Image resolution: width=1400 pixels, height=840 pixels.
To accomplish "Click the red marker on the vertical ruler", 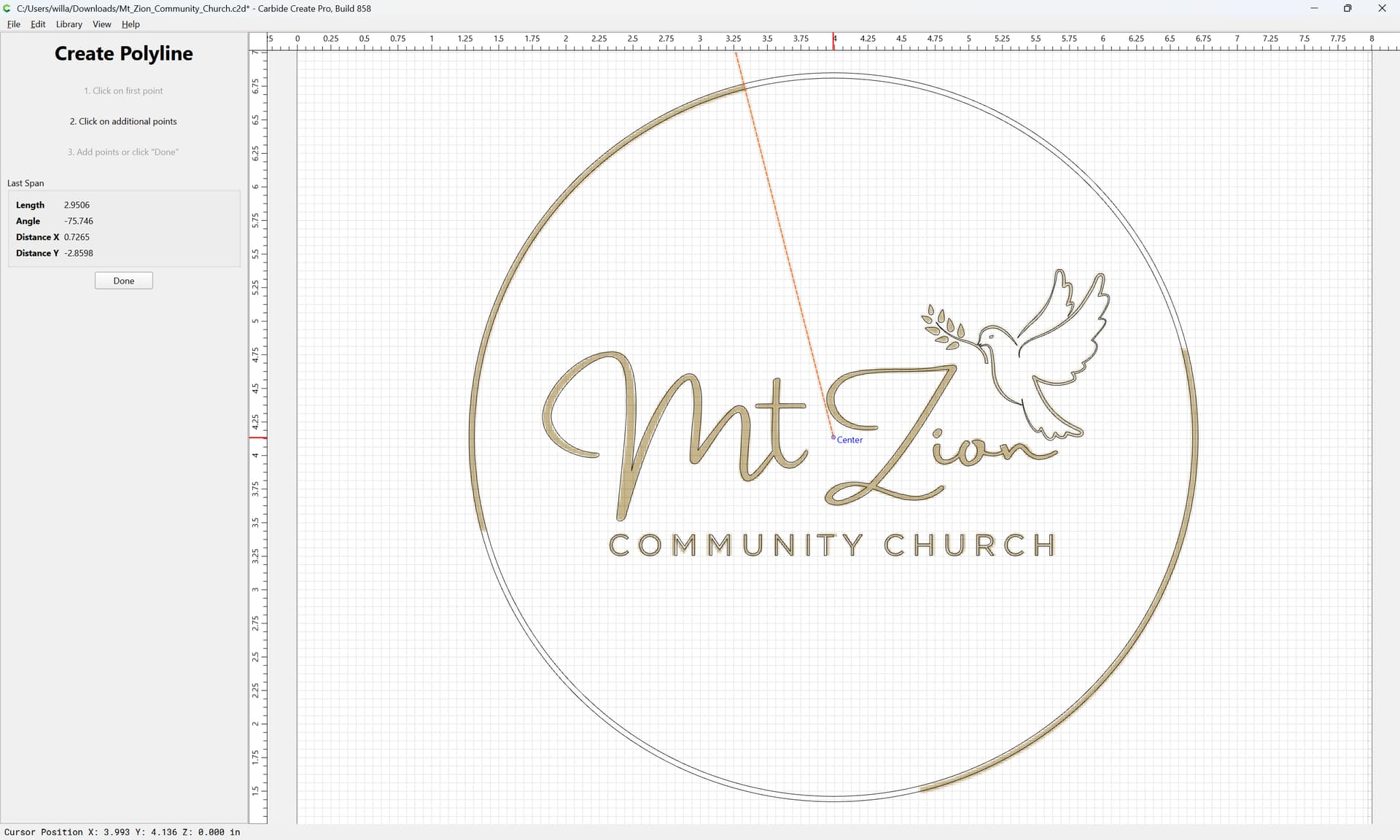I will pyautogui.click(x=258, y=437).
